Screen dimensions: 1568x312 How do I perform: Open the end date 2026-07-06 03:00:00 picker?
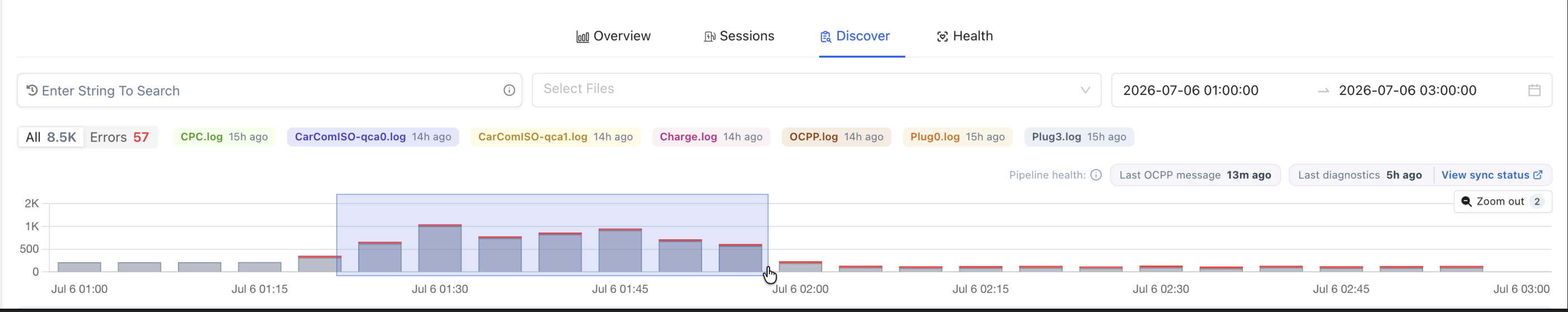point(1407,90)
